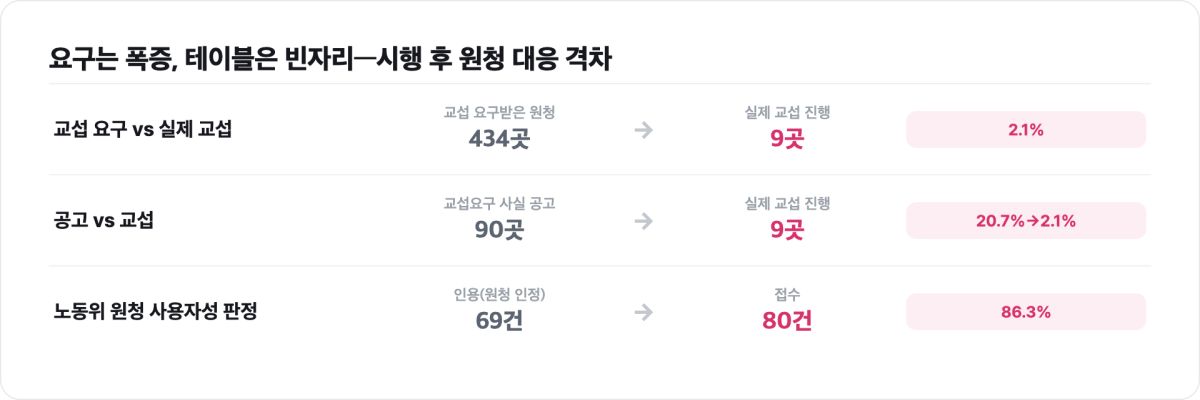Image resolution: width=1200 pixels, height=400 pixels.
Task: Click the 공고 vs 교섭 row label
Action: pyautogui.click(x=104, y=220)
